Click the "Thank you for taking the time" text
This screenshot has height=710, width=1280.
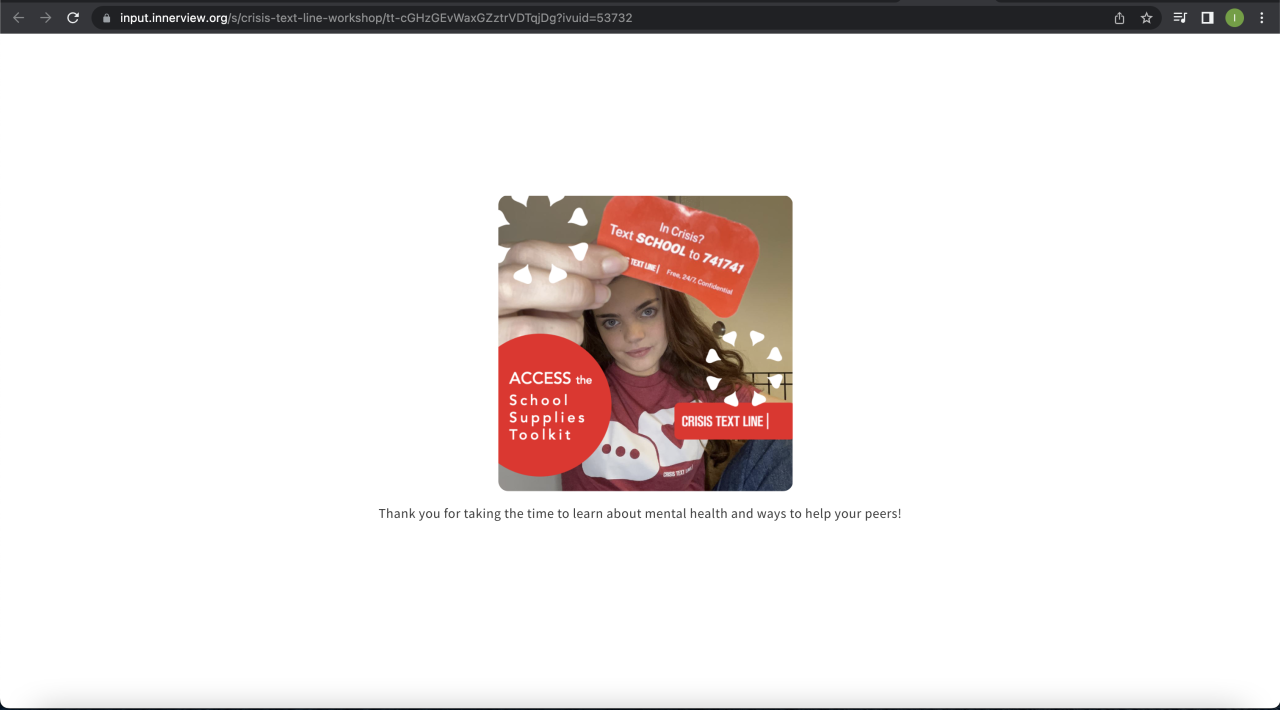[x=640, y=514]
